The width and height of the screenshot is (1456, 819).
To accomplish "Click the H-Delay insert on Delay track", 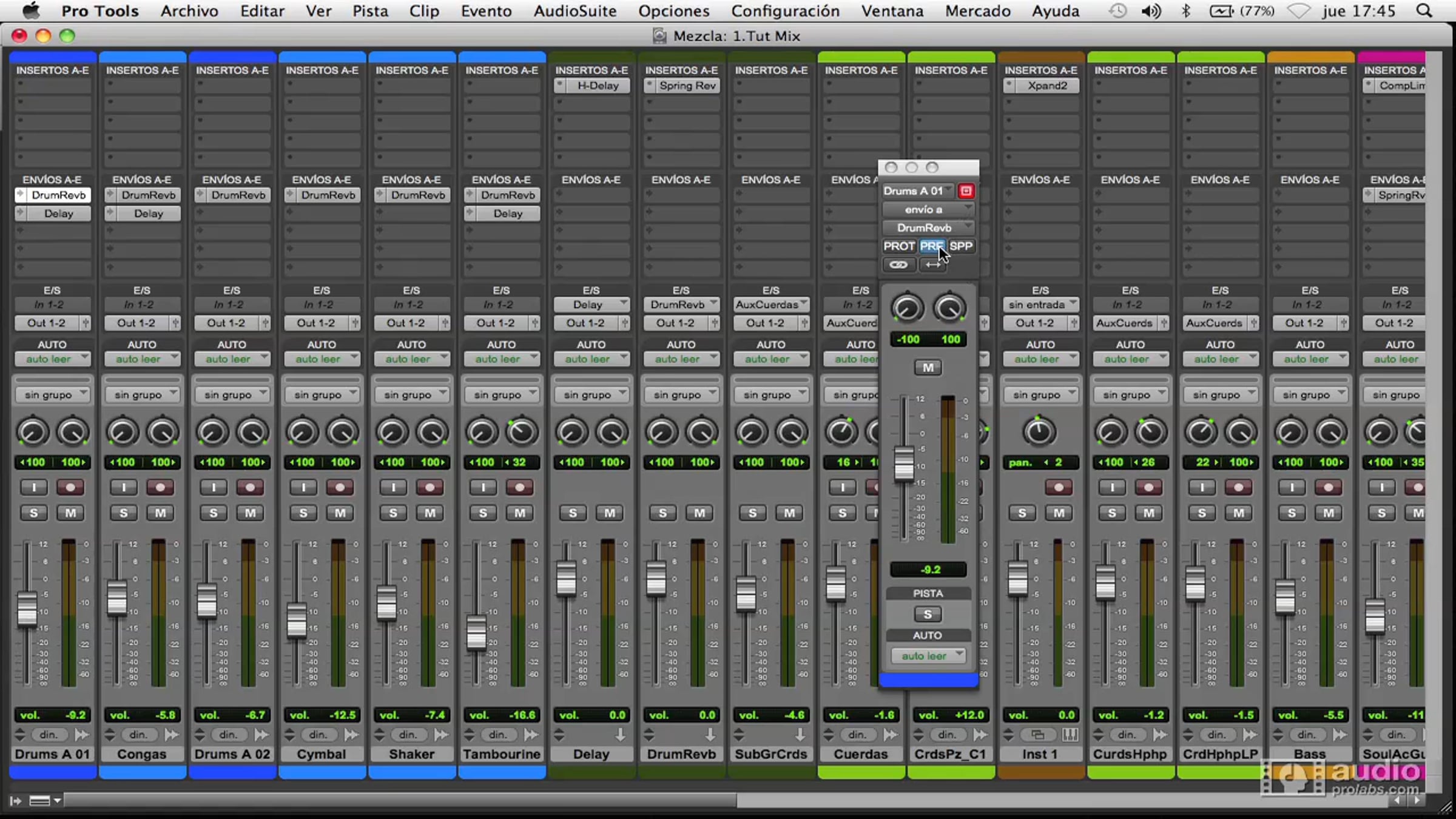I will pos(597,86).
